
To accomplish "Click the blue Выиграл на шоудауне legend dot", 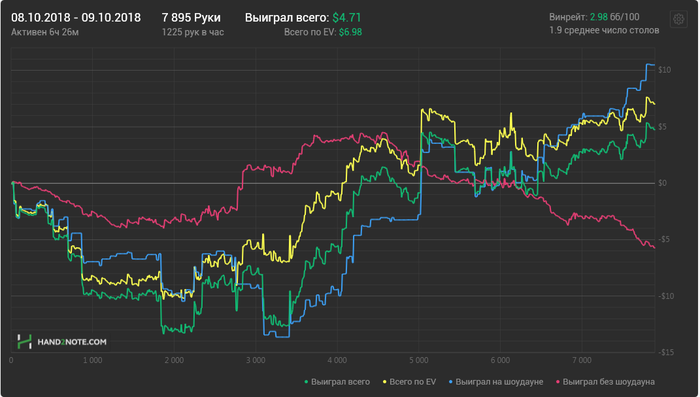I will pyautogui.click(x=450, y=382).
